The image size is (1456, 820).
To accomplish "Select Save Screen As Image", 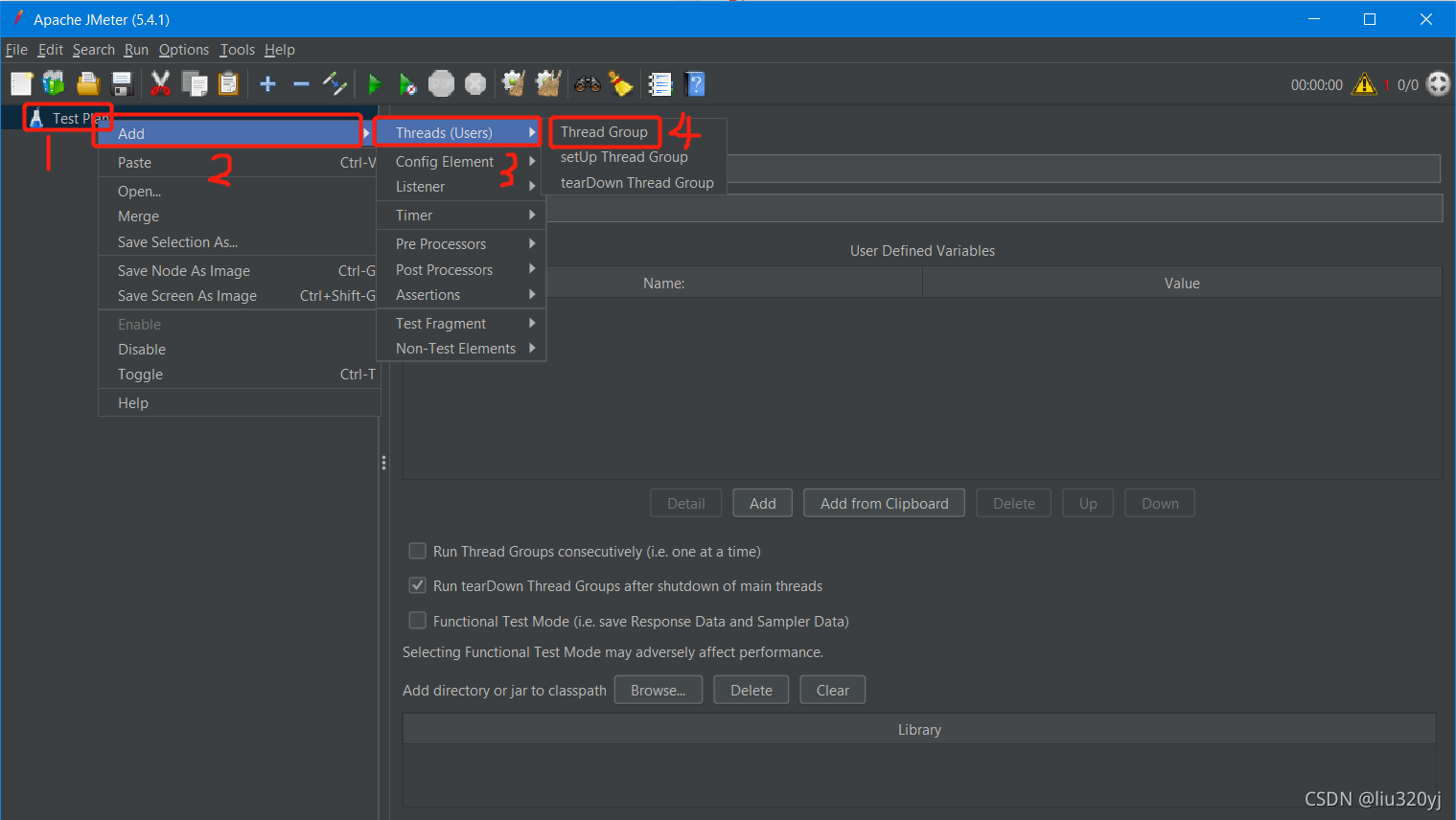I will point(239,296).
